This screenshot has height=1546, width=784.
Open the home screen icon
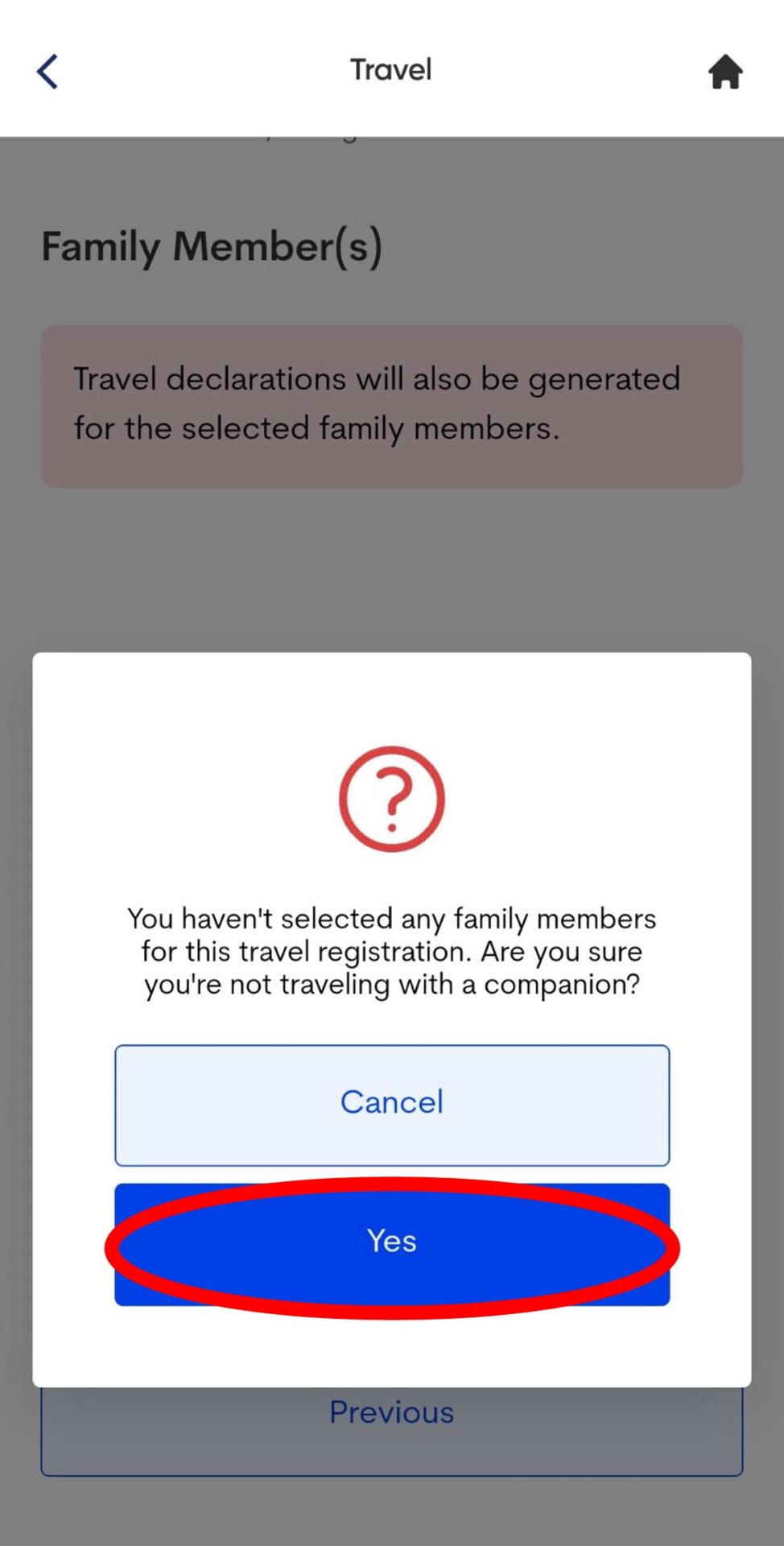pos(725,72)
